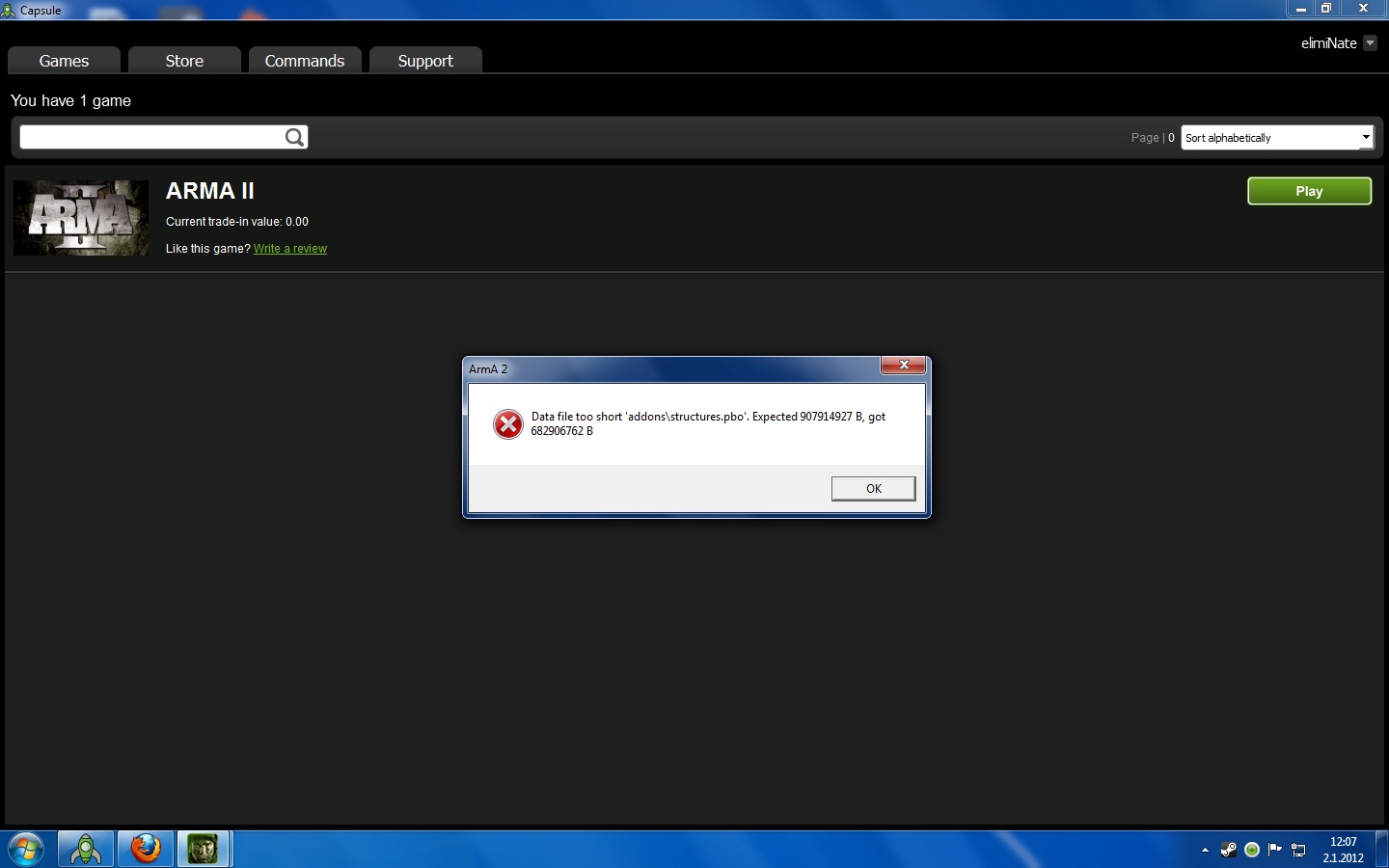The image size is (1389, 868).
Task: Open the Windows Start menu
Action: click(x=26, y=849)
